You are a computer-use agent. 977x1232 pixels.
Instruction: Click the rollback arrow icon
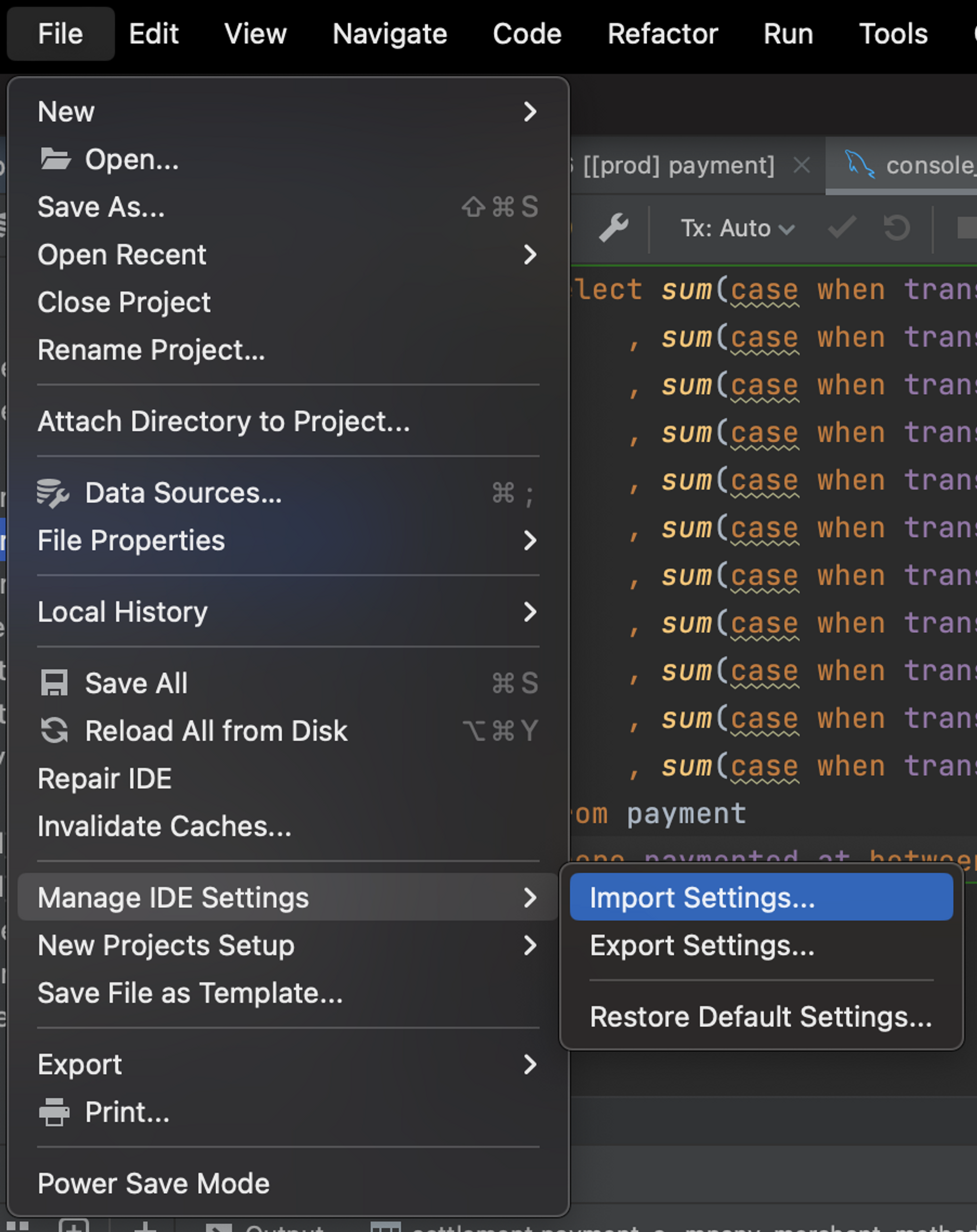click(x=896, y=228)
